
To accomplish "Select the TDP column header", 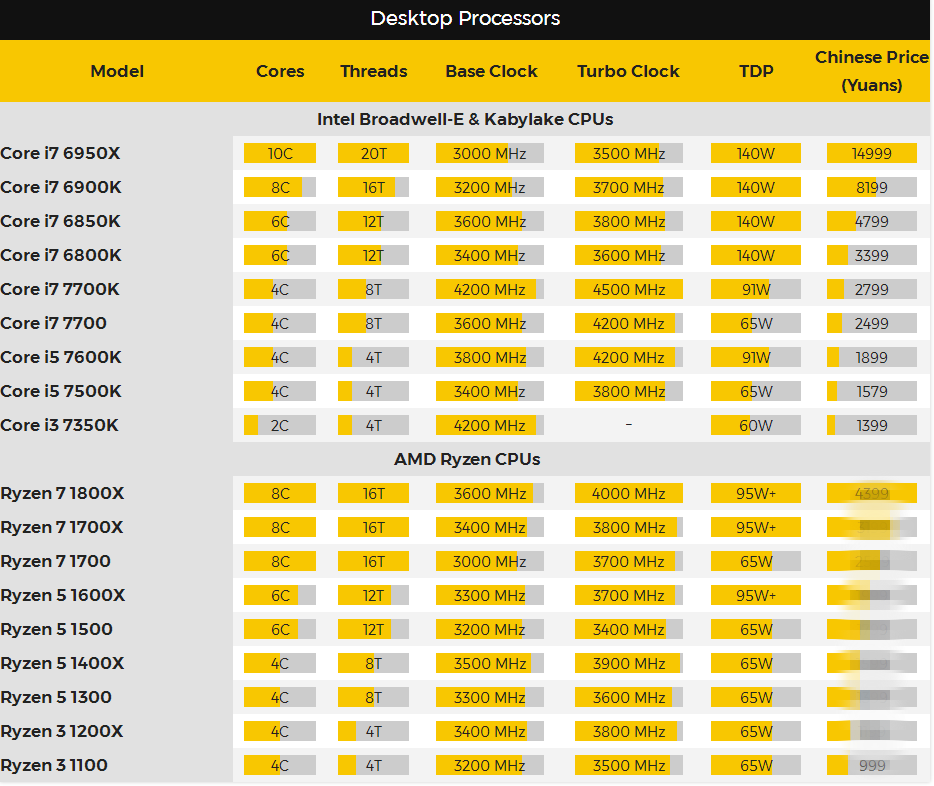I will 756,71.
